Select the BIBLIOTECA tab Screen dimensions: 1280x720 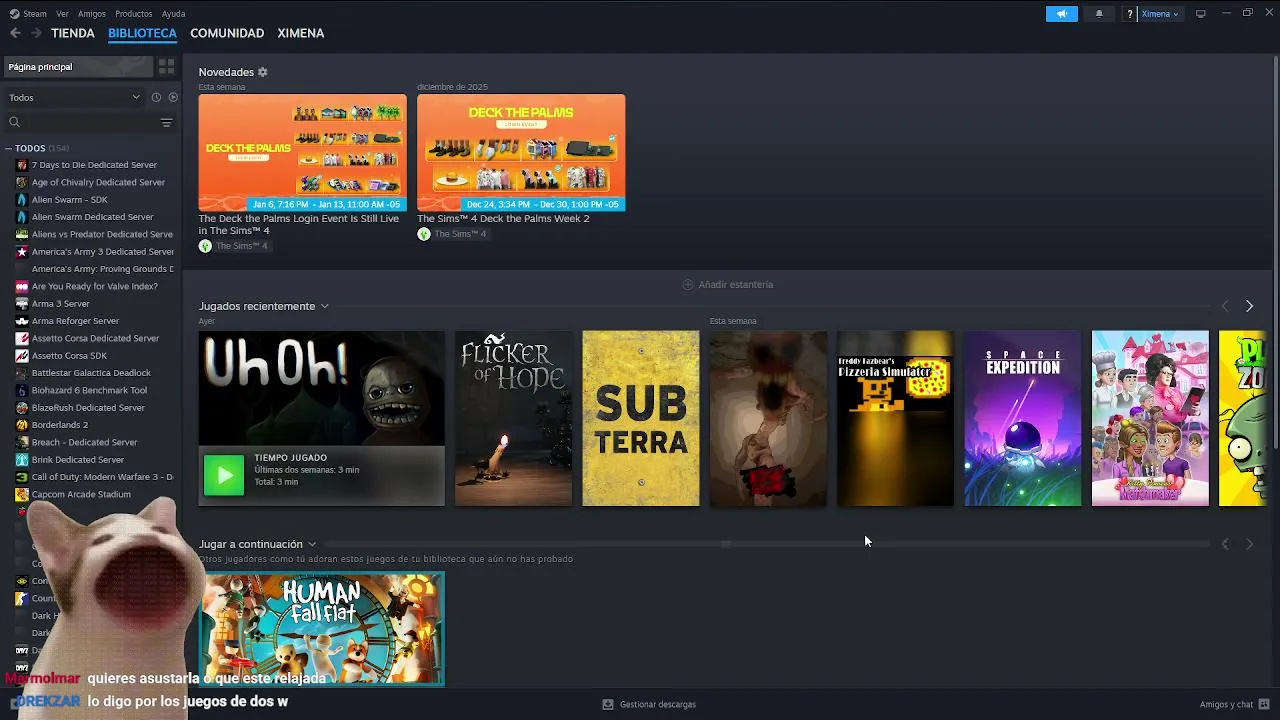[142, 33]
